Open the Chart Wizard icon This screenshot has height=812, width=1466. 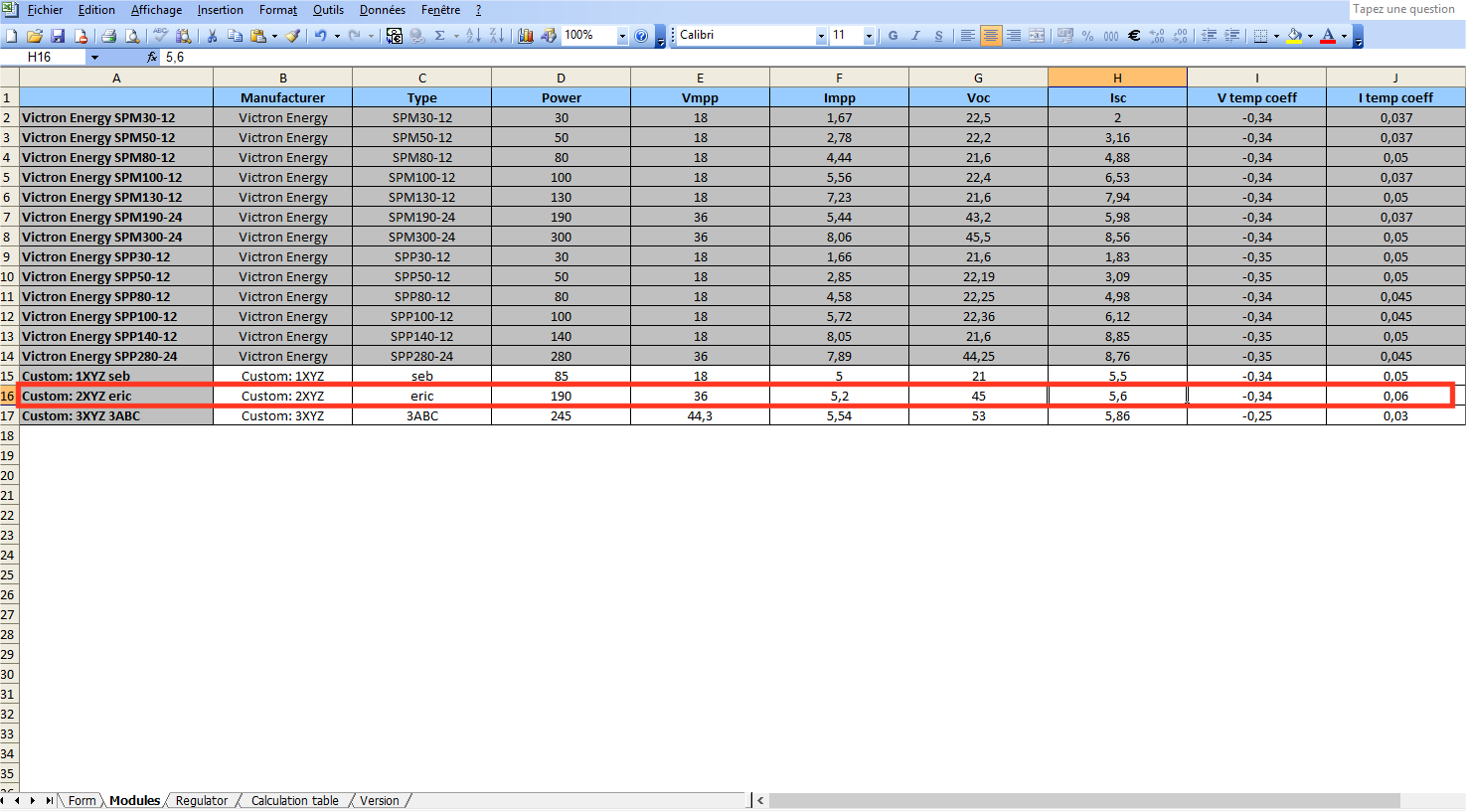[x=525, y=36]
